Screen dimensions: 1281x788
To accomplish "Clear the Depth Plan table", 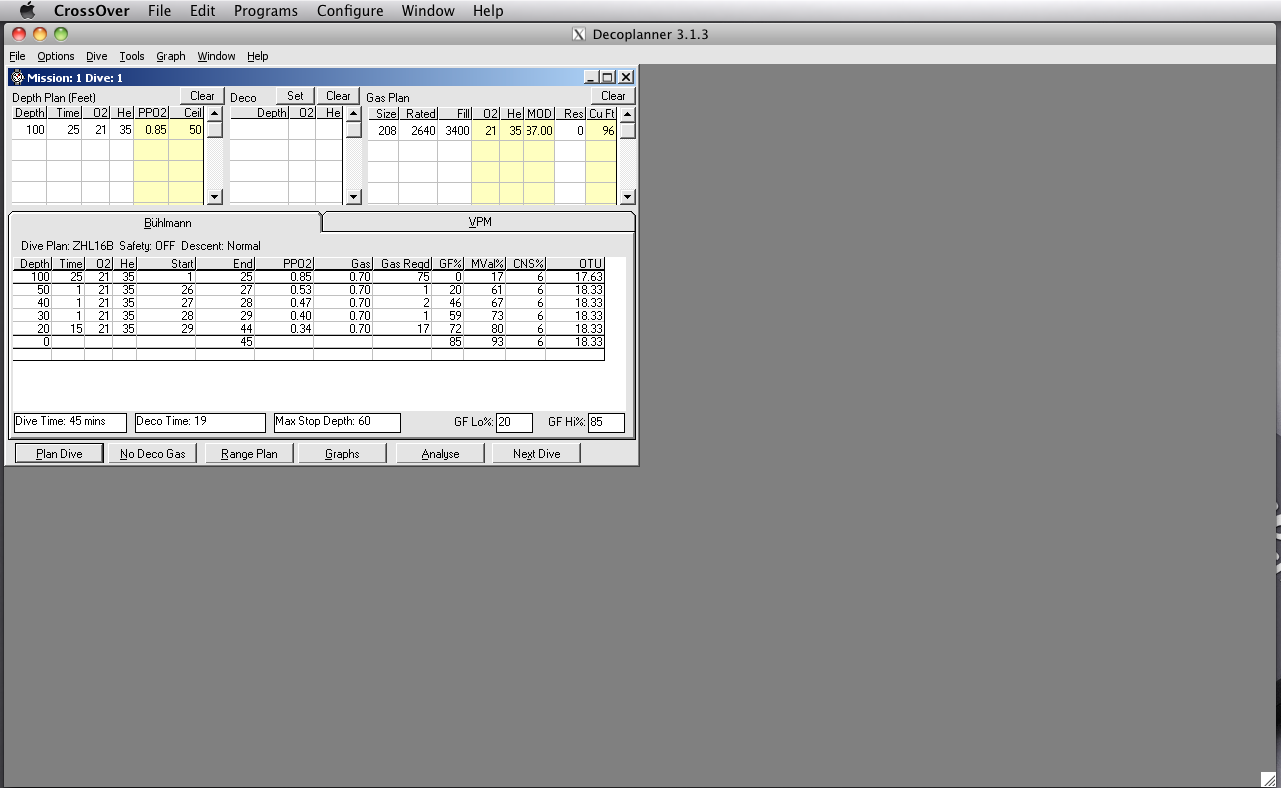I will [202, 96].
